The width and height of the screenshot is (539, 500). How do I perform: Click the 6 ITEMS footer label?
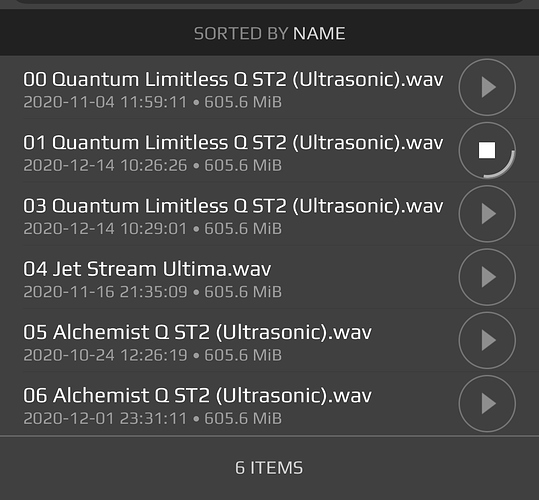coord(269,468)
